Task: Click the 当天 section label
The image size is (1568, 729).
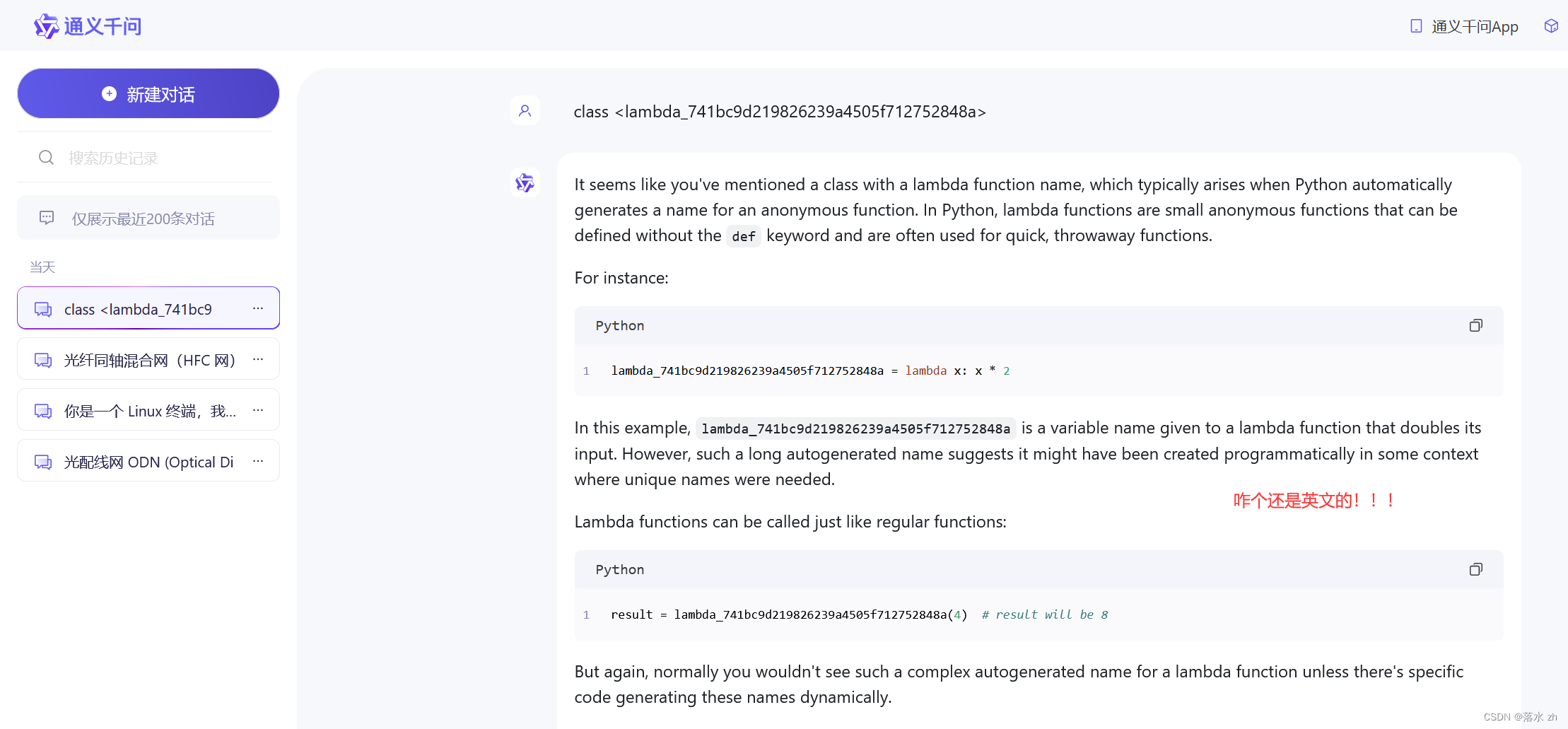Action: (42, 267)
